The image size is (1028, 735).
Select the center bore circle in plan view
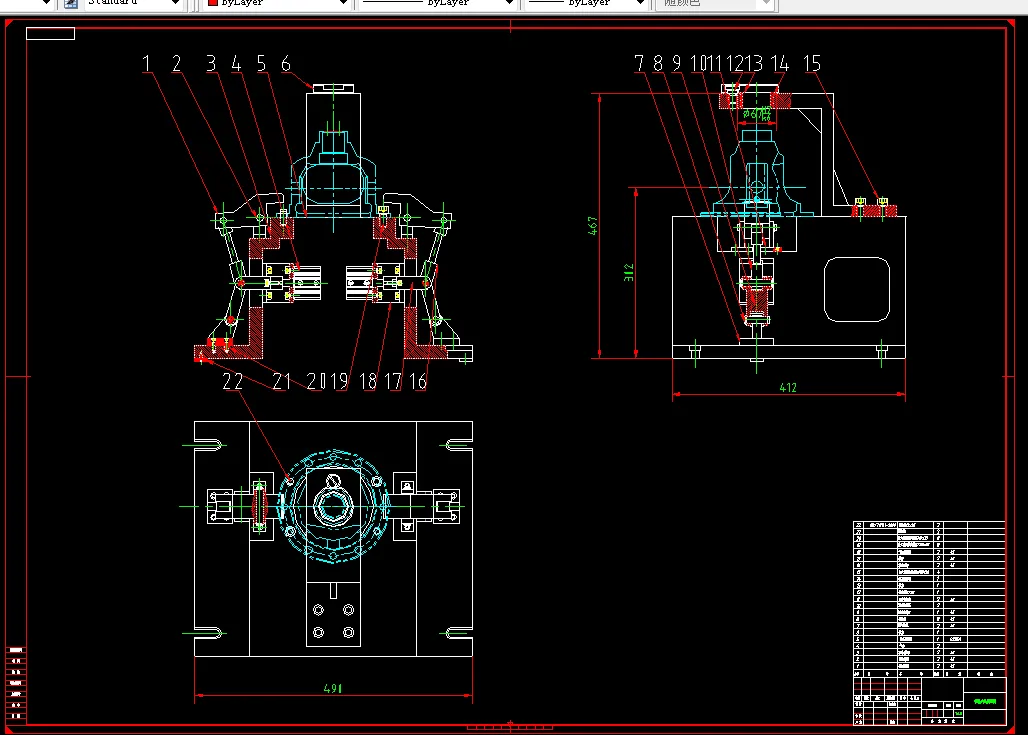tap(333, 506)
